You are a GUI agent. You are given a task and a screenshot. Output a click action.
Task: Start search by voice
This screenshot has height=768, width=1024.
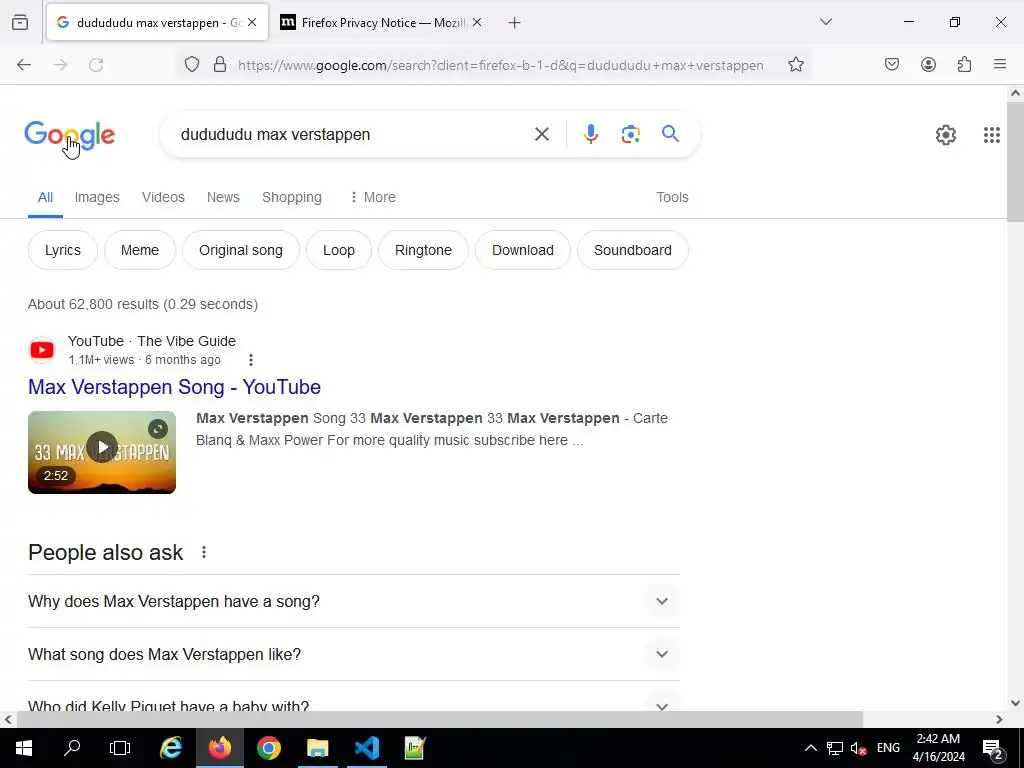[x=591, y=134]
